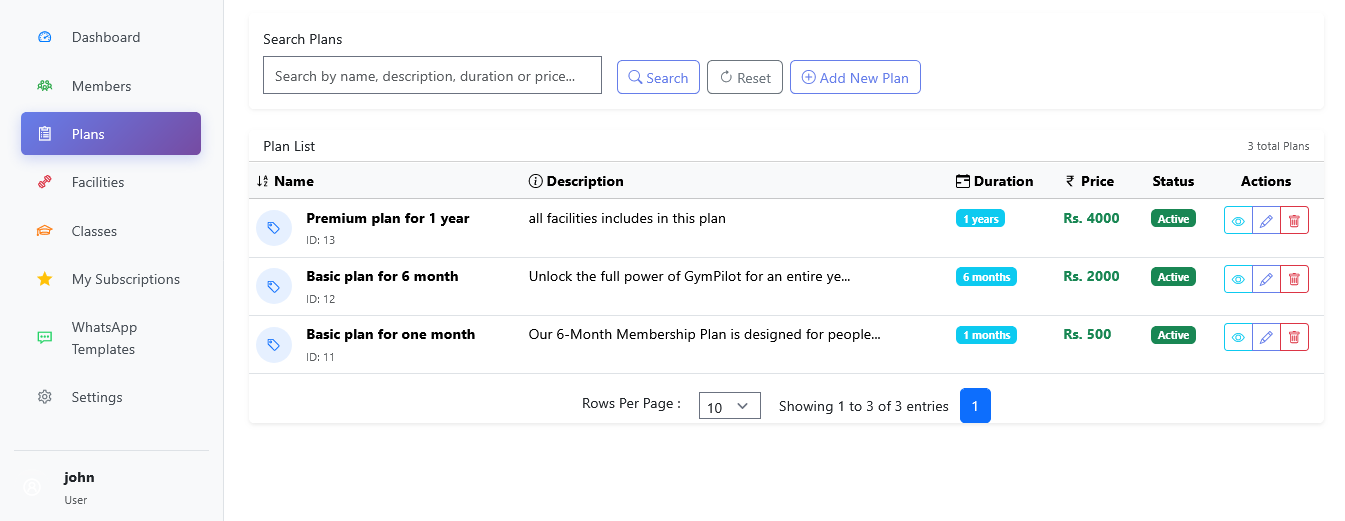Viewport: 1345px width, 521px height.
Task: Click the '1 years' duration badge
Action: point(980,218)
